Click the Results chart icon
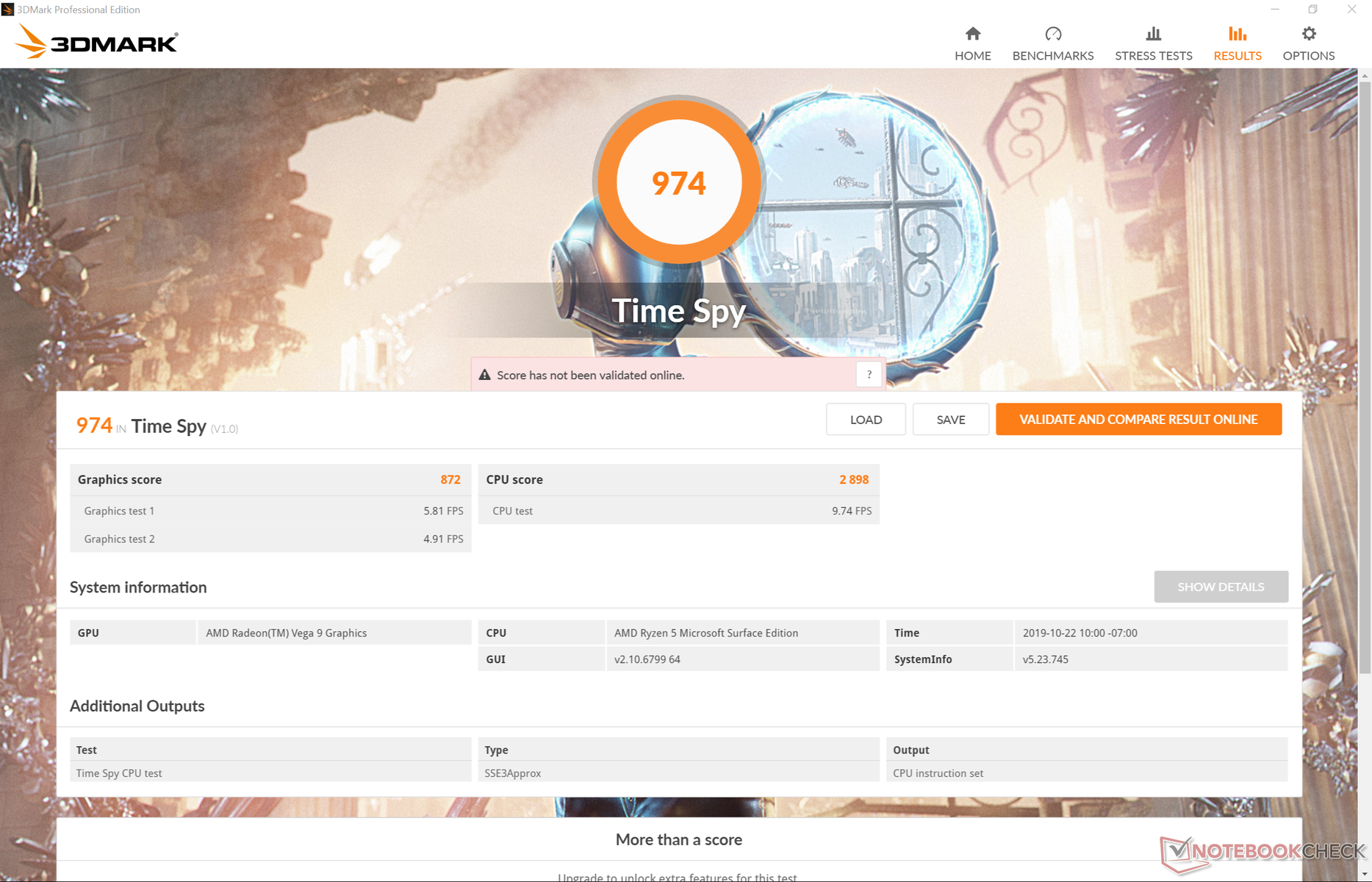The image size is (1372, 882). 1237,34
